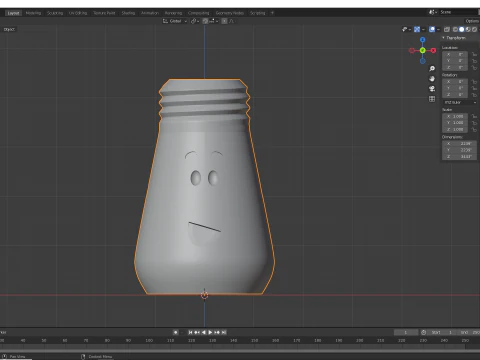480x360 pixels.
Task: Select material preview viewport shading
Action: pos(468,29)
